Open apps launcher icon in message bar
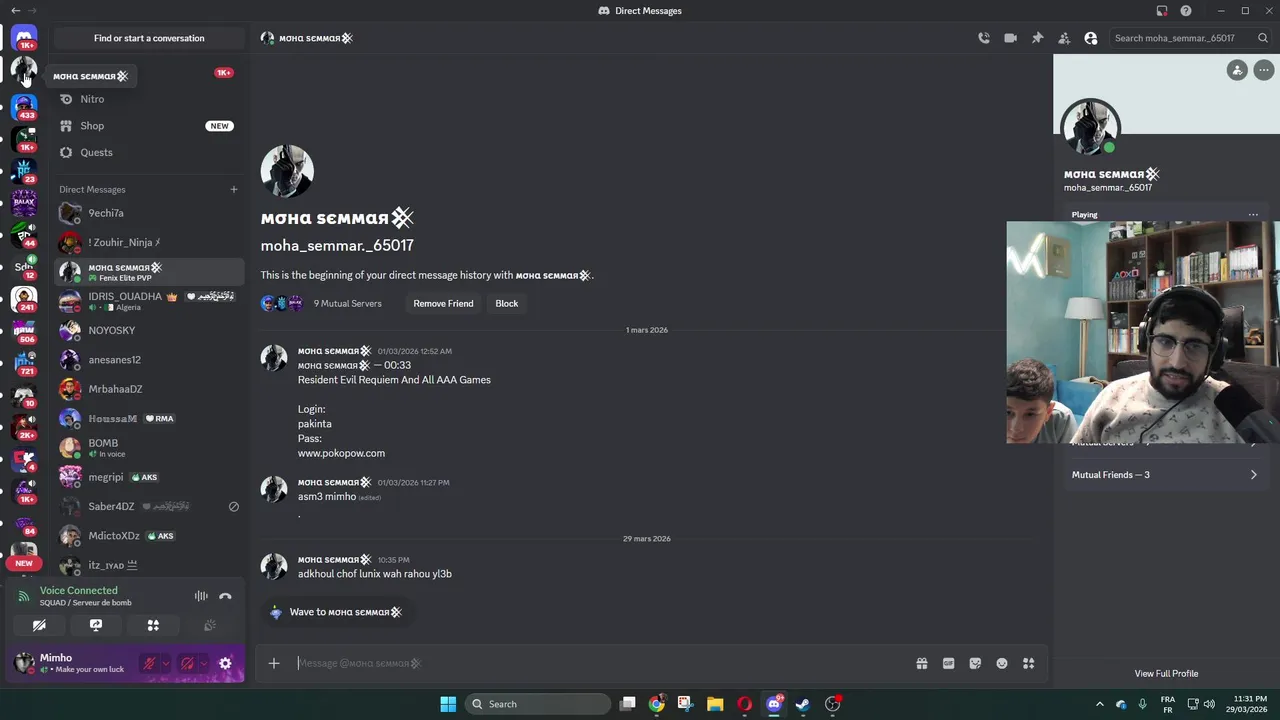This screenshot has width=1280, height=720. tap(1028, 663)
